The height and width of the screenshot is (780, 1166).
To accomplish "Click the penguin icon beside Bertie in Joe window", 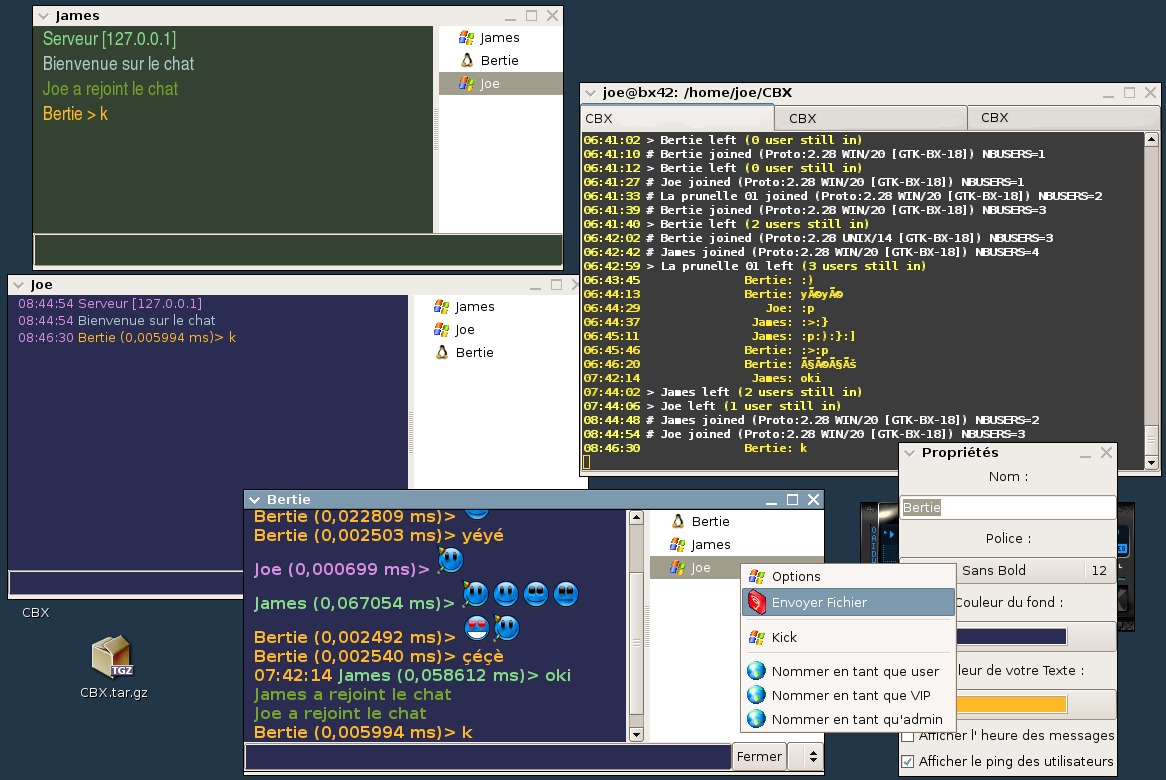I will 441,352.
